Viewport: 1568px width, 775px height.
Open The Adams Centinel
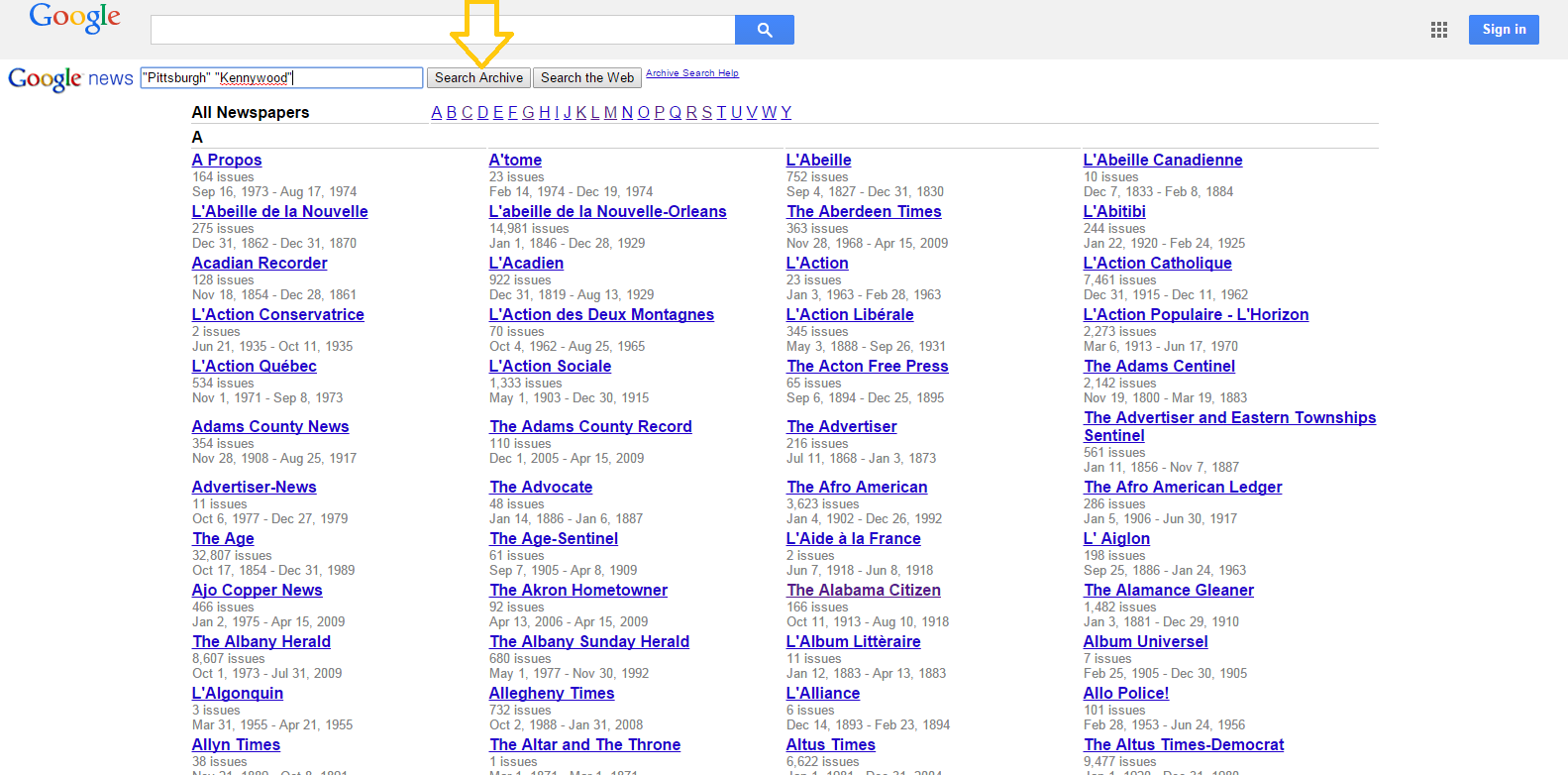1160,367
